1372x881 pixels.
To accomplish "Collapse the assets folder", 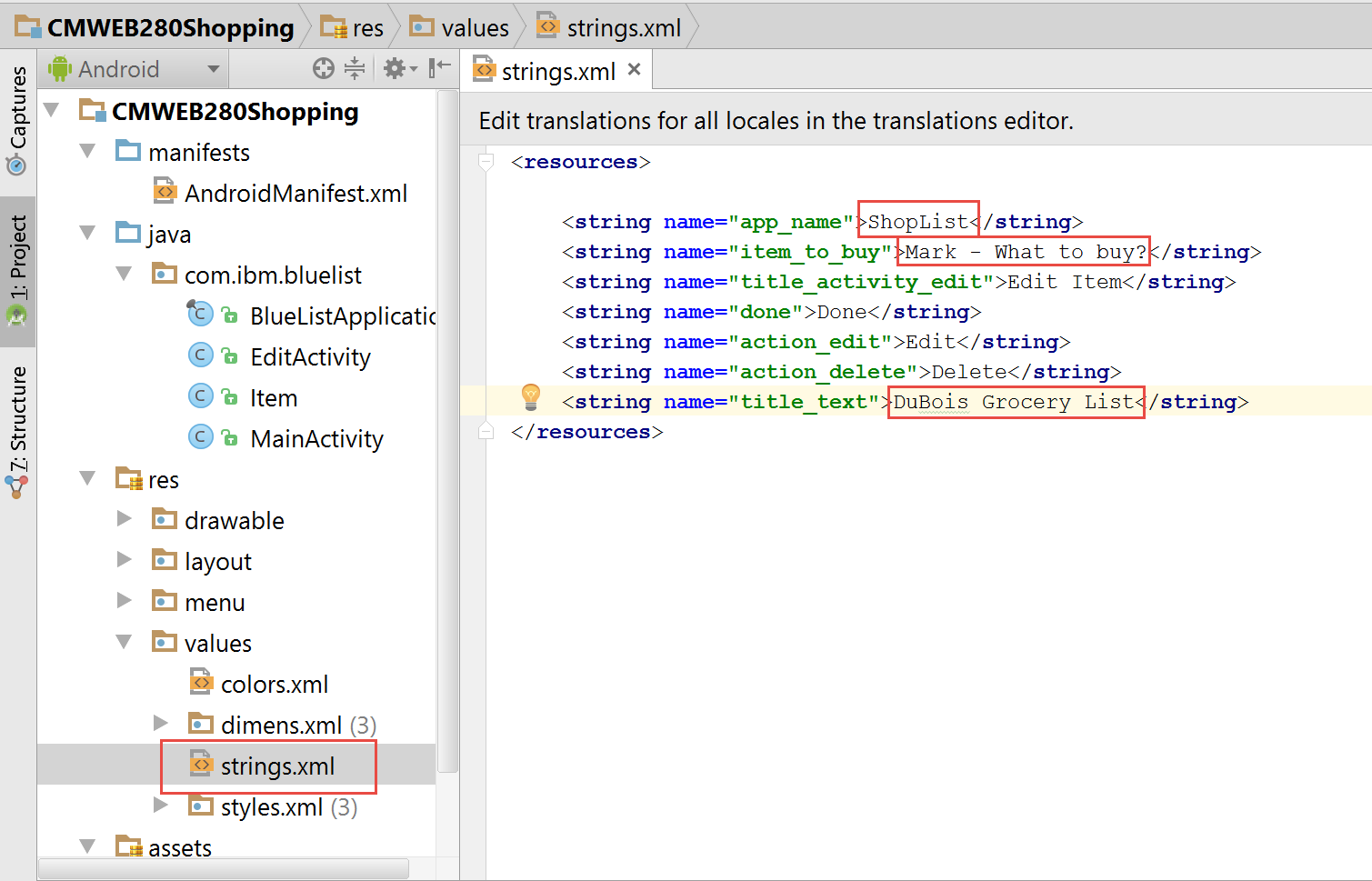I will (x=87, y=846).
